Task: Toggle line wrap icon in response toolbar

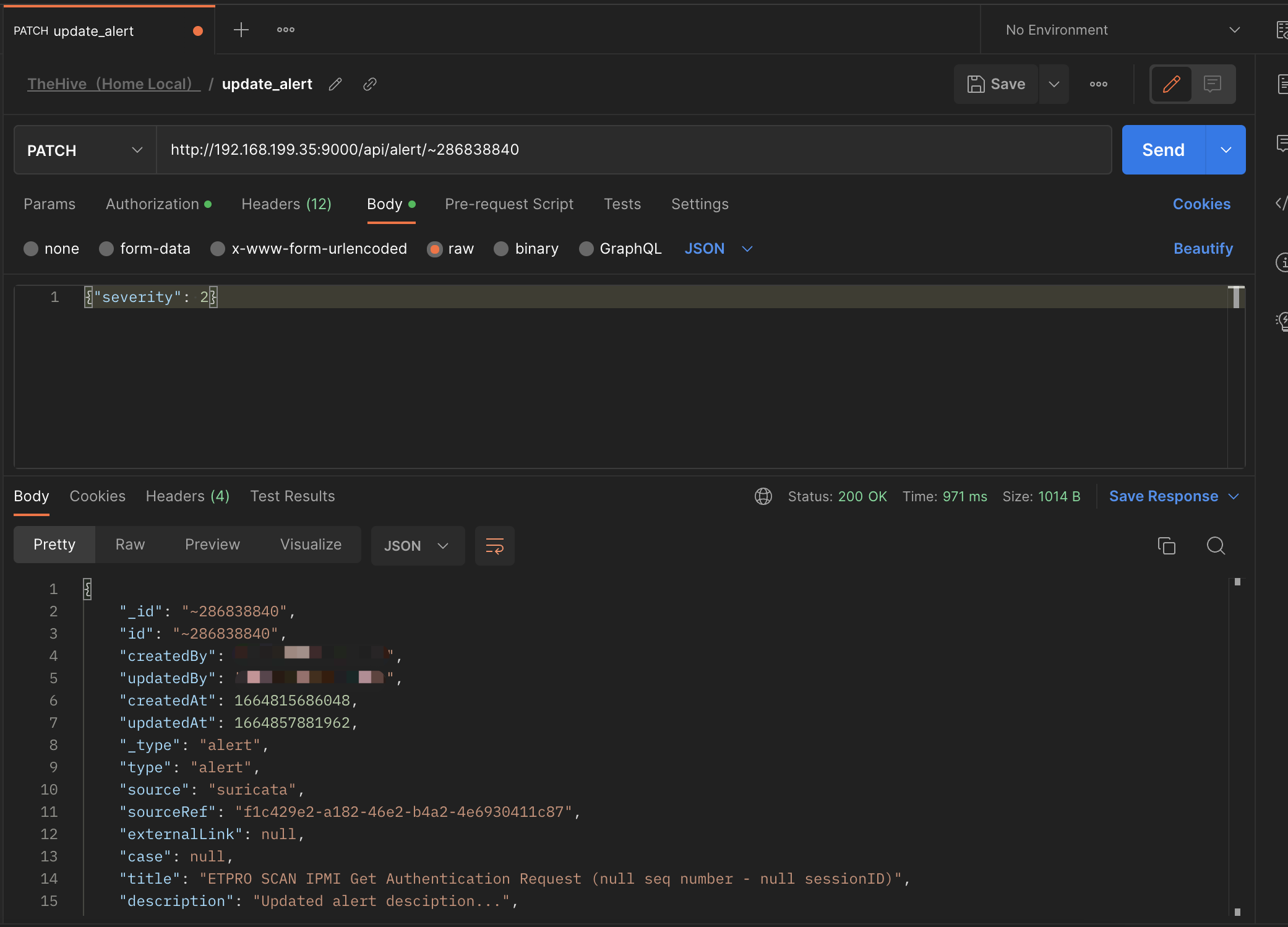Action: pyautogui.click(x=495, y=546)
